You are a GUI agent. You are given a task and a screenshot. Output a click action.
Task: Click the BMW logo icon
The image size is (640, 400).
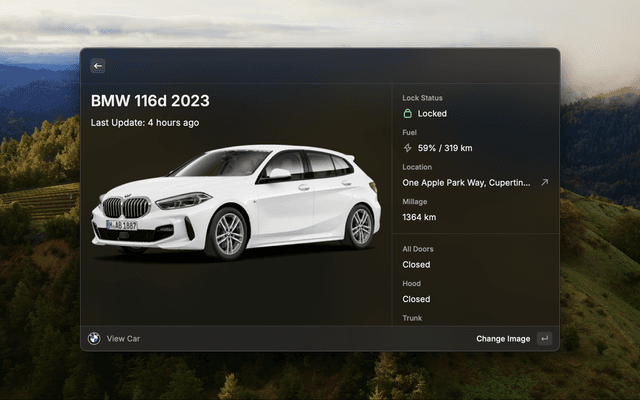[x=94, y=339]
